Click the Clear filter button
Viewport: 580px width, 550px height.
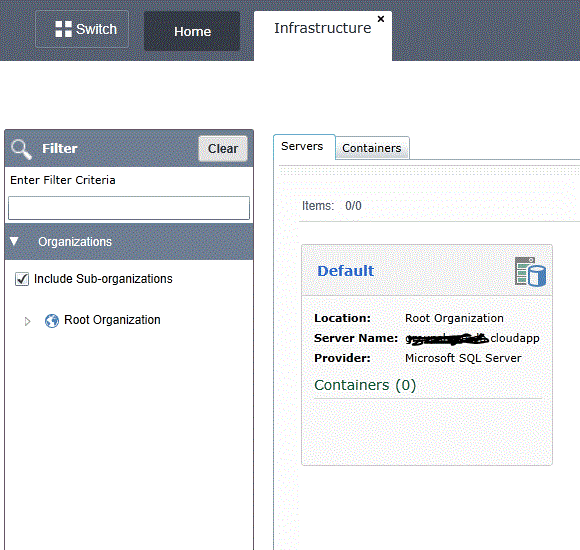coord(223,149)
